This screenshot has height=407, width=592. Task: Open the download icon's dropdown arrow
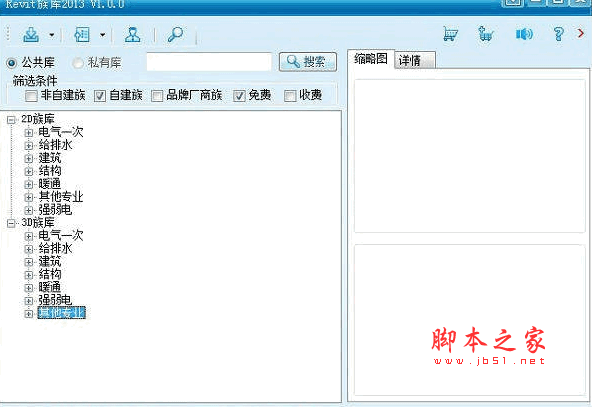[52, 35]
